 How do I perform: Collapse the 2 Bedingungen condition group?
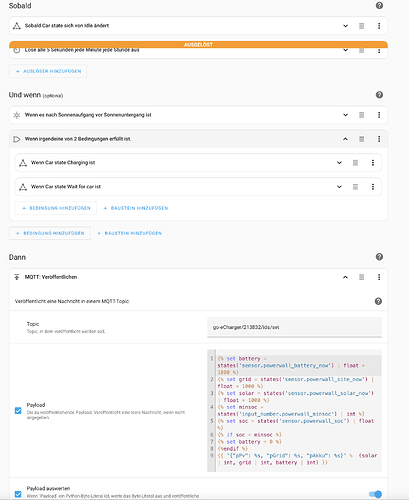pyautogui.click(x=345, y=139)
